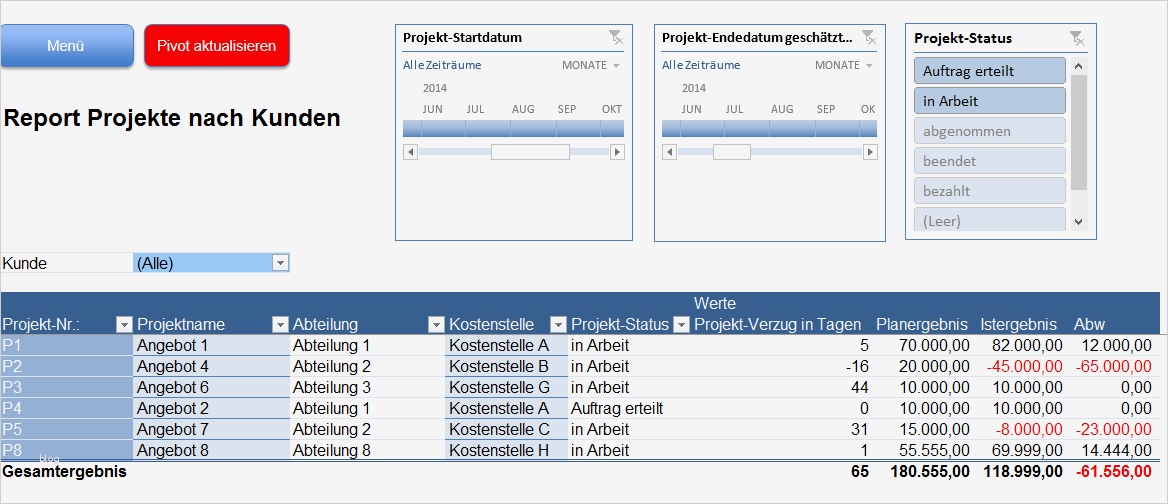
Task: Click right scroll arrow of Startdatum timeline
Action: (617, 152)
